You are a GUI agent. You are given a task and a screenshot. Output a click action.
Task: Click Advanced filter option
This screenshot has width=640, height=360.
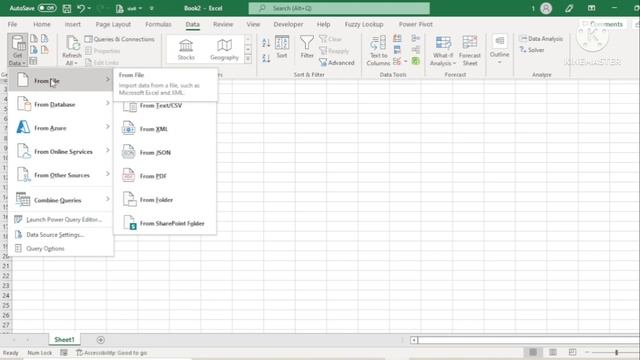click(x=337, y=62)
